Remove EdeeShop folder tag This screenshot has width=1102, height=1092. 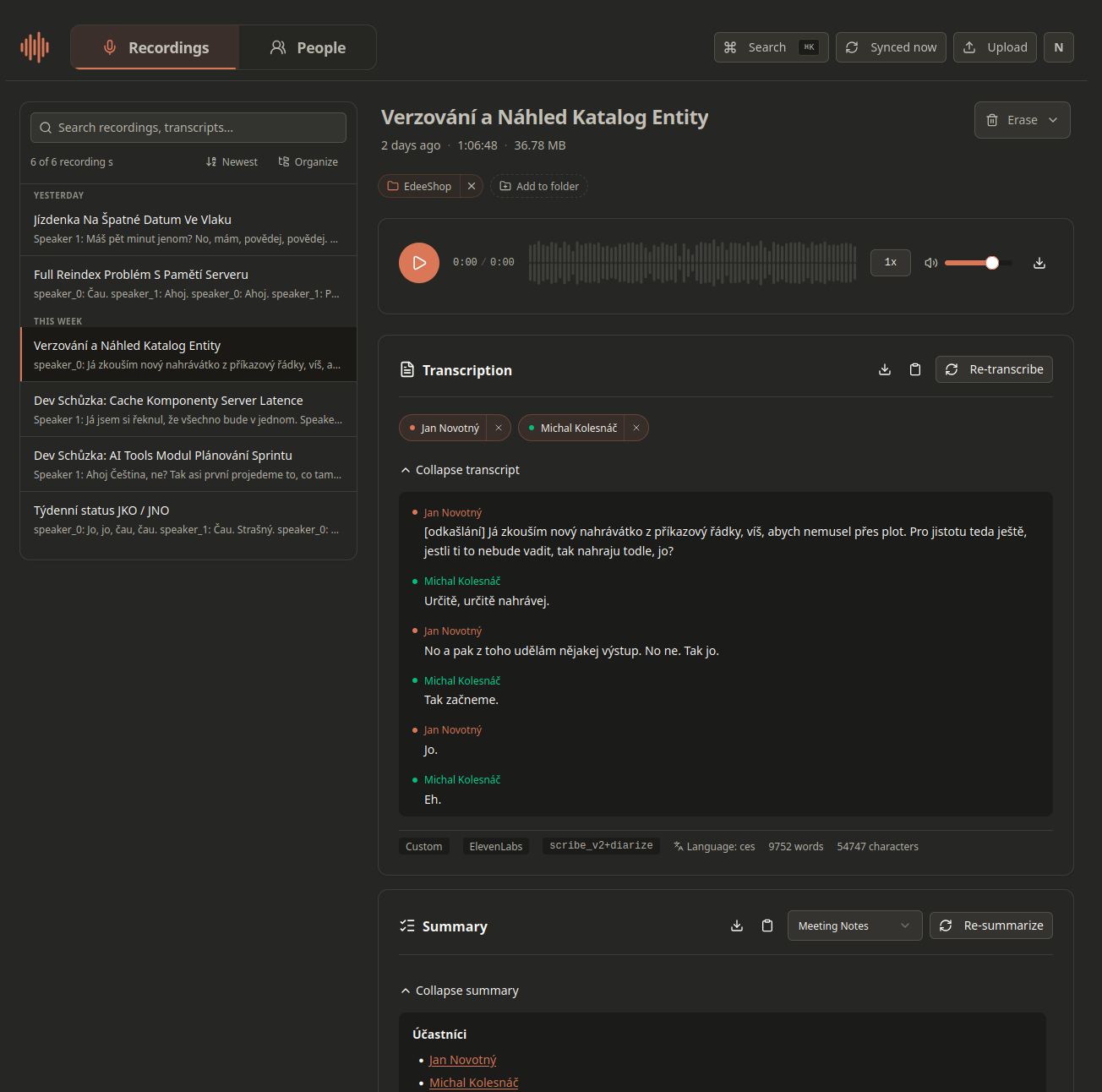[472, 186]
